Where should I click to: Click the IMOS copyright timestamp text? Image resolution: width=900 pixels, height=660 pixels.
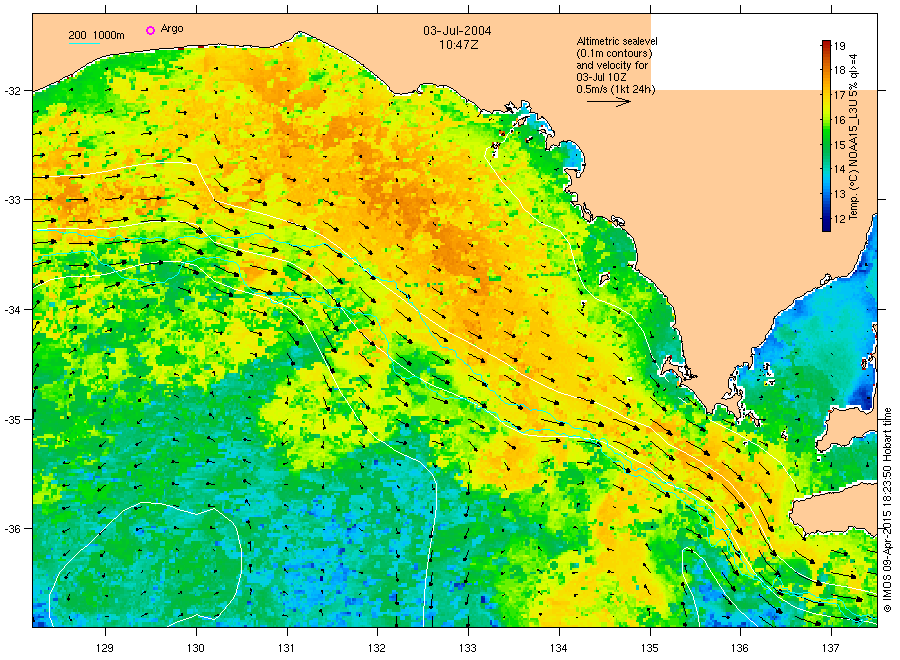click(887, 510)
